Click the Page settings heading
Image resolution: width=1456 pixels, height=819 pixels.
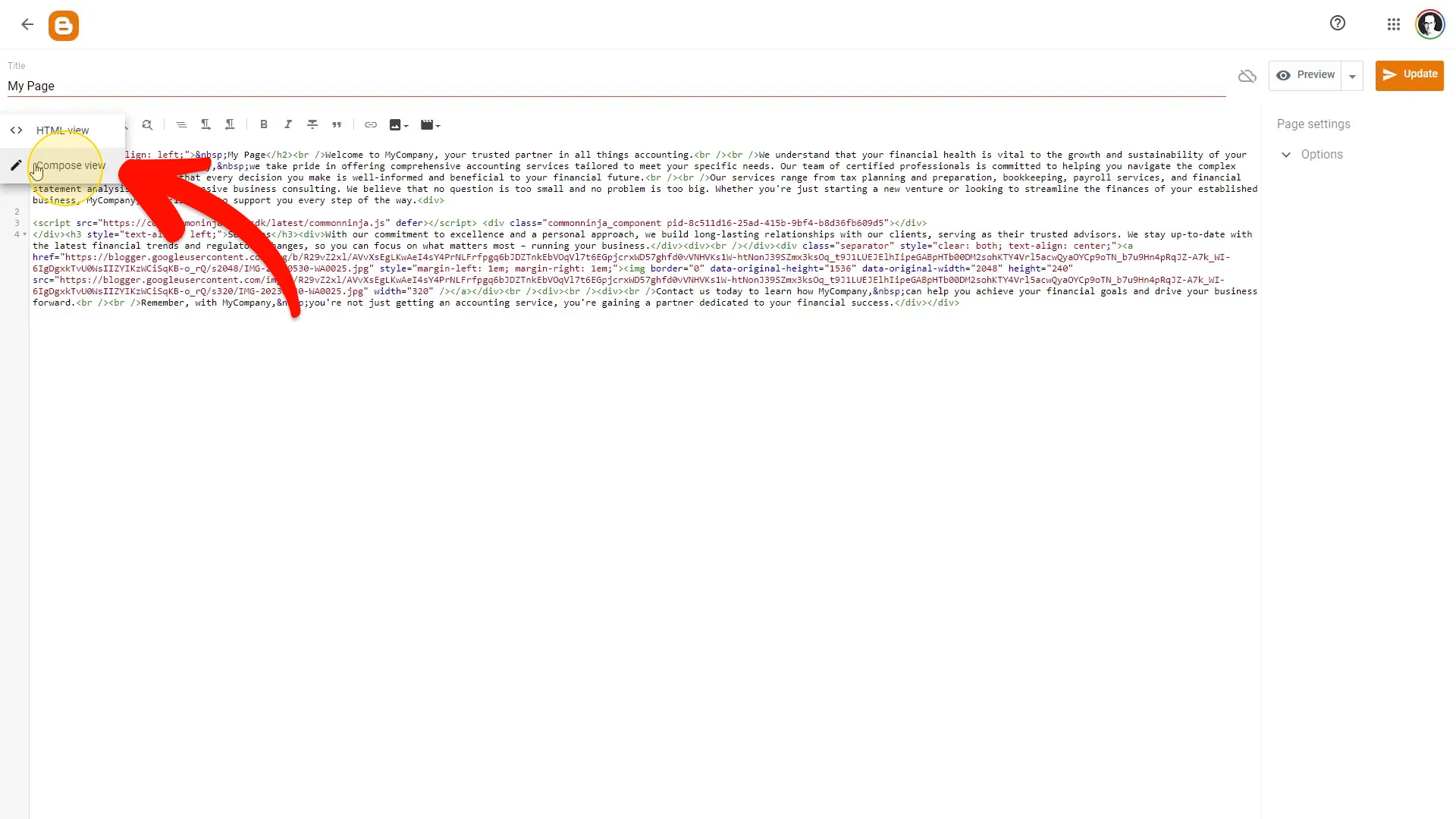[1313, 124]
